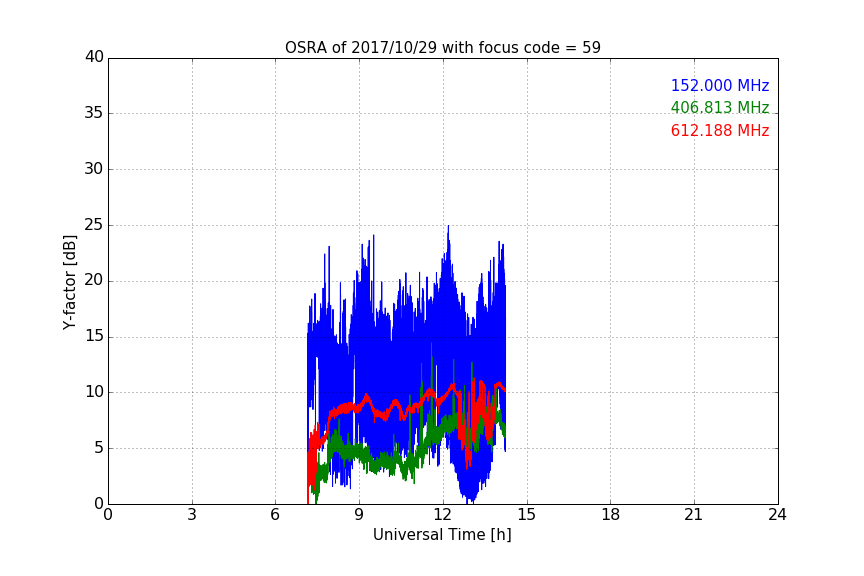Screen dimensions: 864x576
Task: Select the green '406.813 MHz' legend label
Action: [720, 107]
